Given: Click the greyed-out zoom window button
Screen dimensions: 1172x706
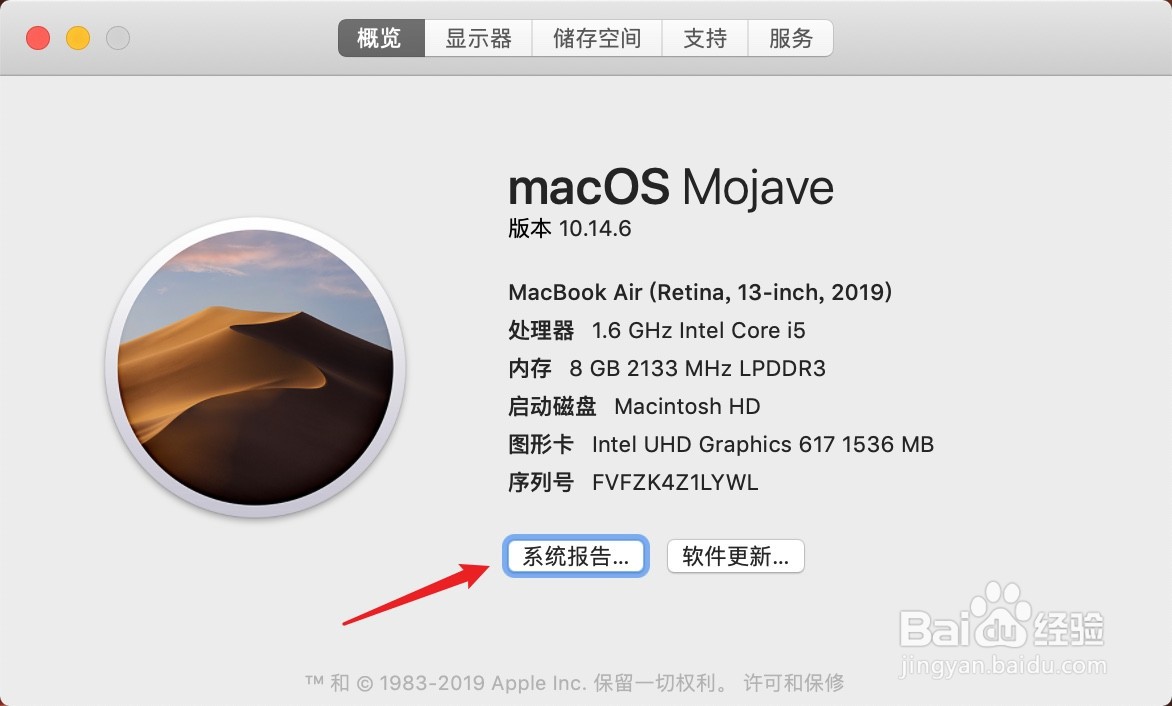Looking at the screenshot, I should [x=117, y=37].
